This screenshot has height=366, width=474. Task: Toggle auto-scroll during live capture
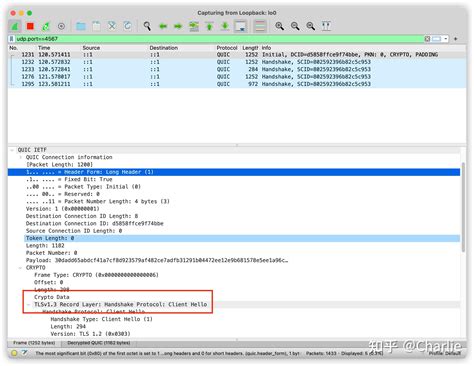click(241, 26)
